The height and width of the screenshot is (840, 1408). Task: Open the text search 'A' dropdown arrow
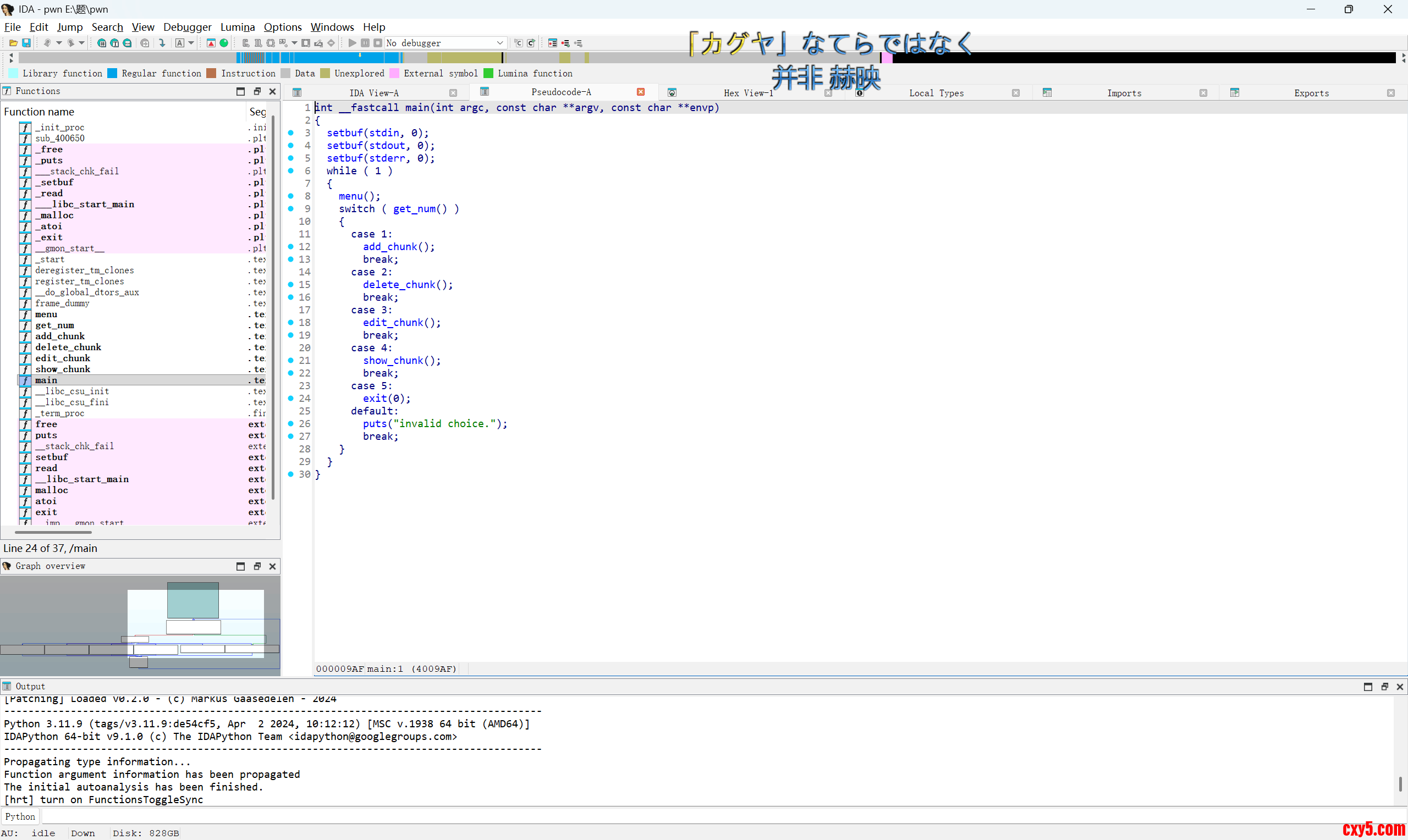point(191,43)
